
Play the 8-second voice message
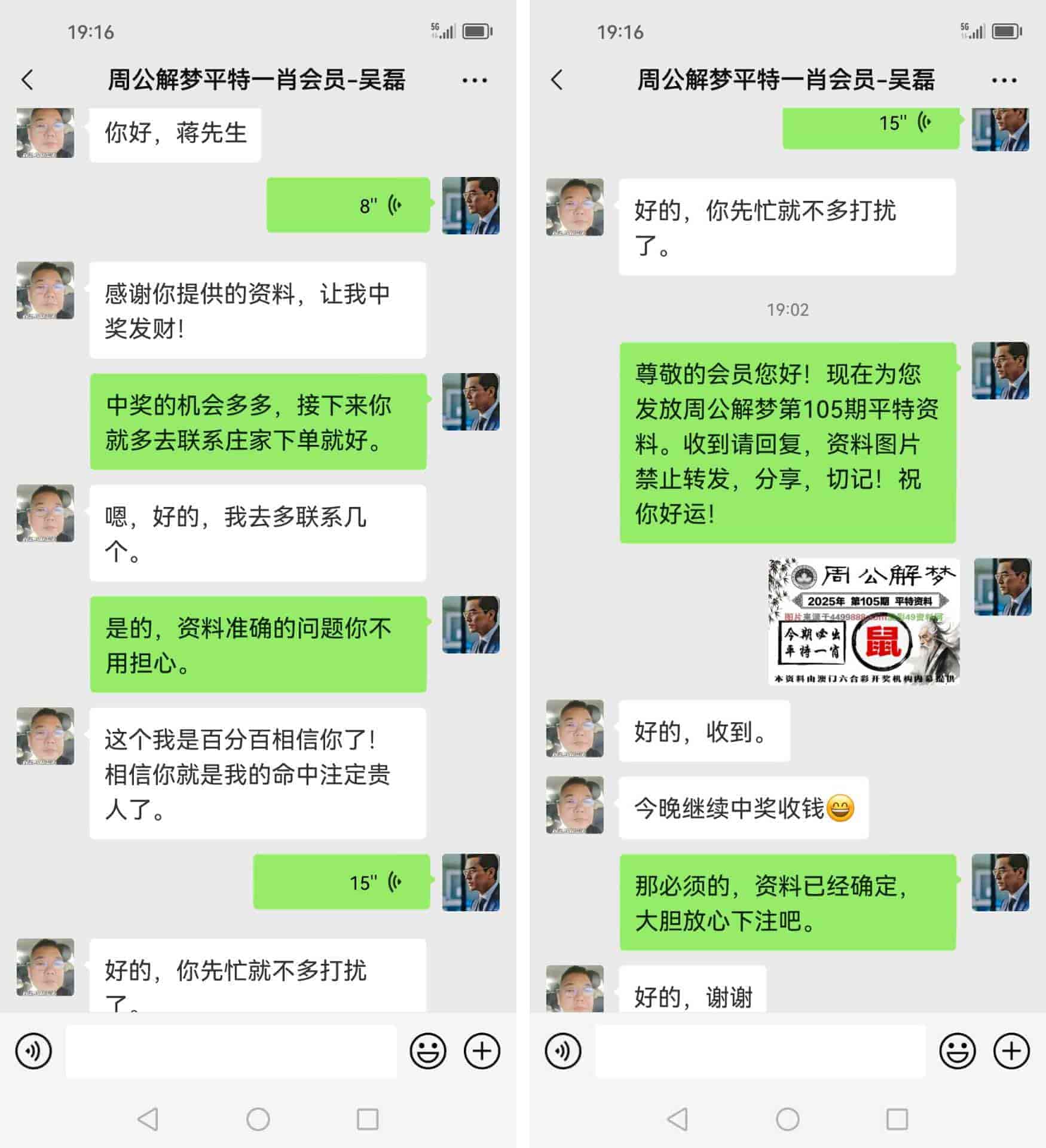coord(348,205)
